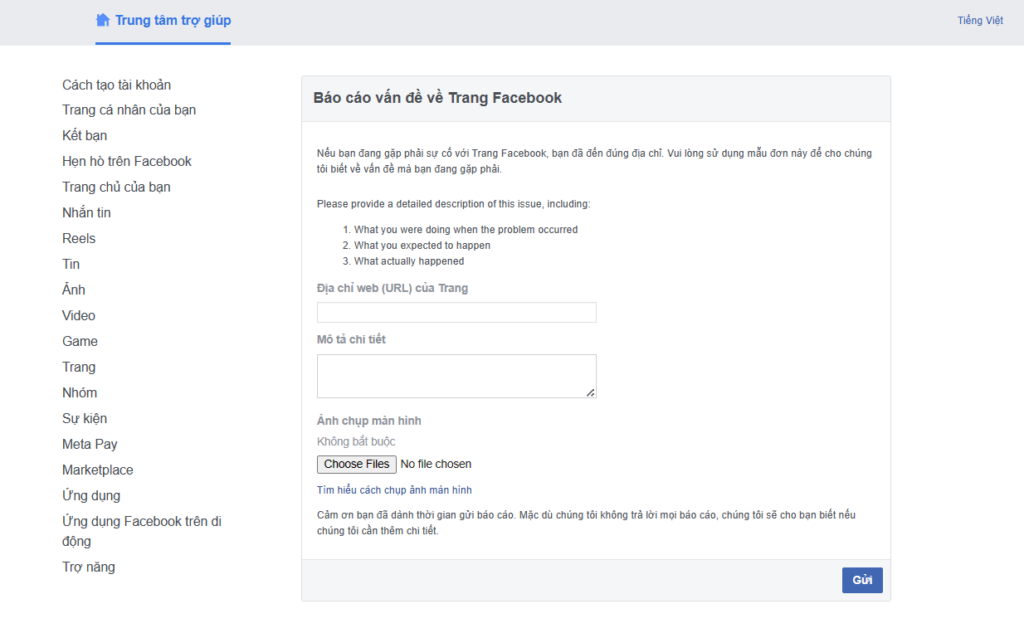
Task: Select Nhóm help topic
Action: click(x=79, y=393)
